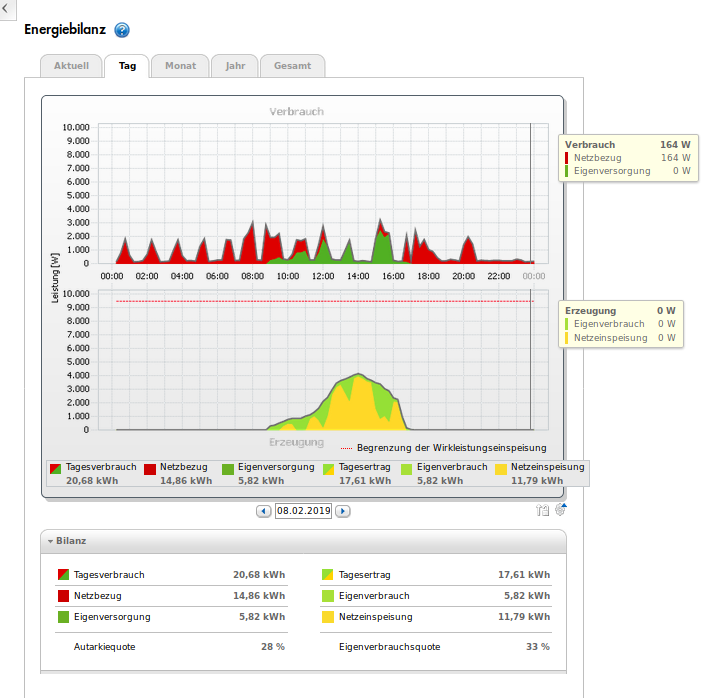The width and height of the screenshot is (717, 698).
Task: Go to the next day
Action: pyautogui.click(x=342, y=511)
